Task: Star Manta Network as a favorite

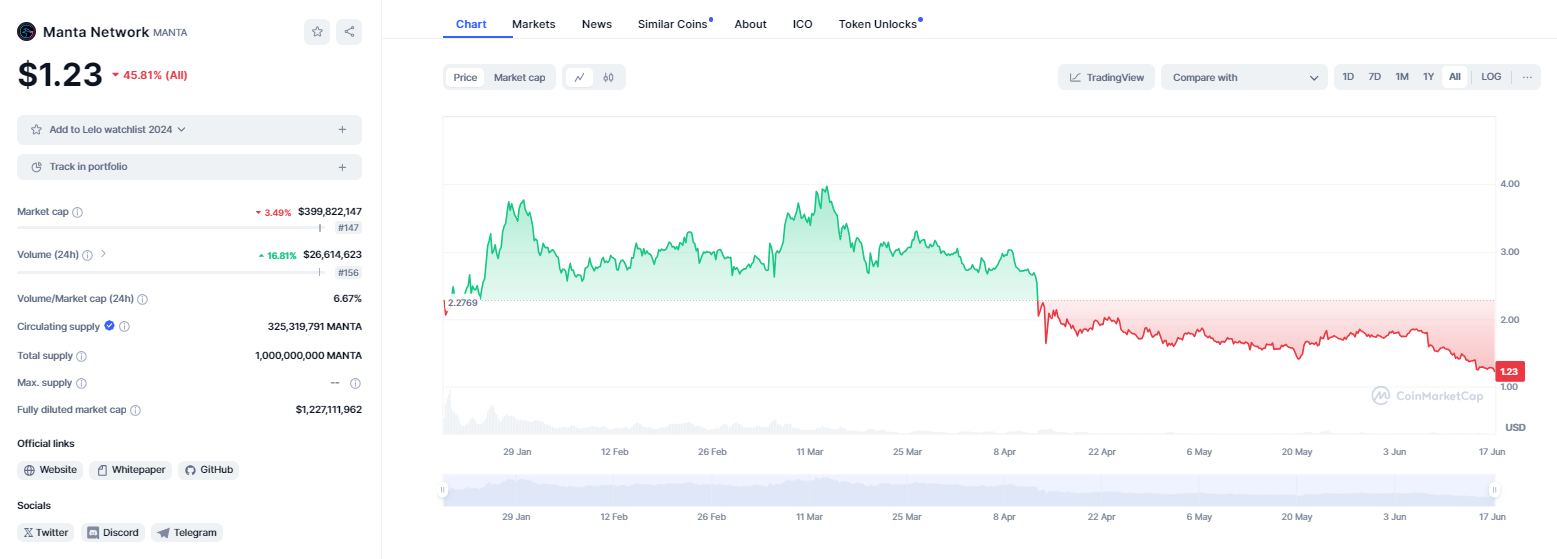Action: point(317,32)
